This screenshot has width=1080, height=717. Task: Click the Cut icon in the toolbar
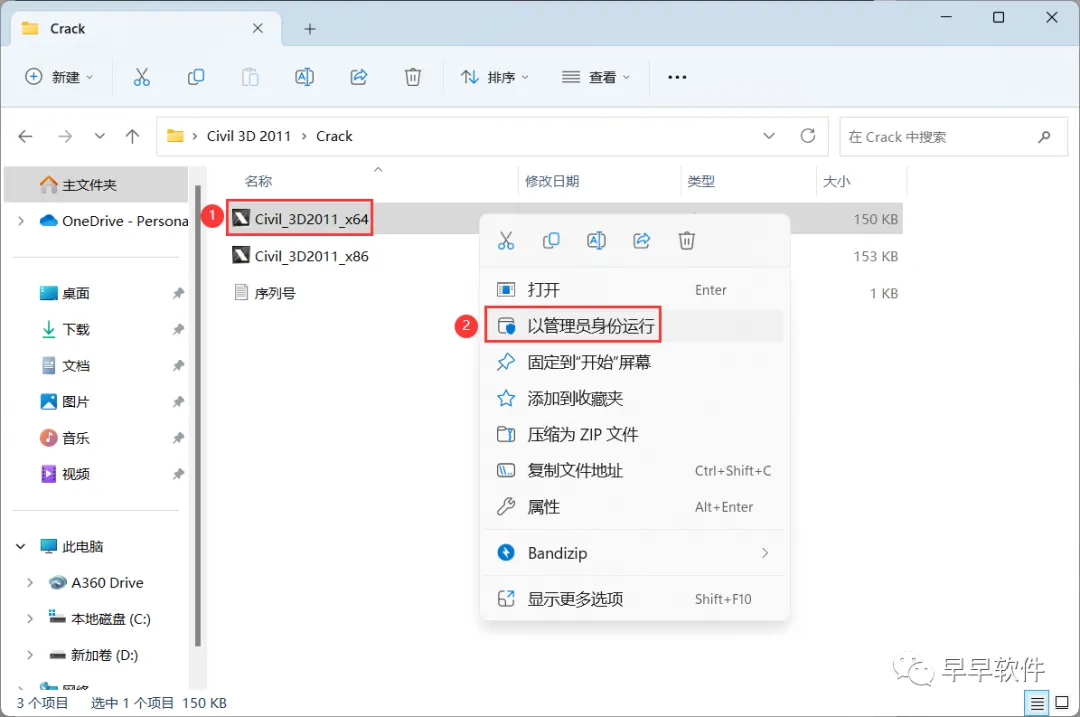point(141,77)
